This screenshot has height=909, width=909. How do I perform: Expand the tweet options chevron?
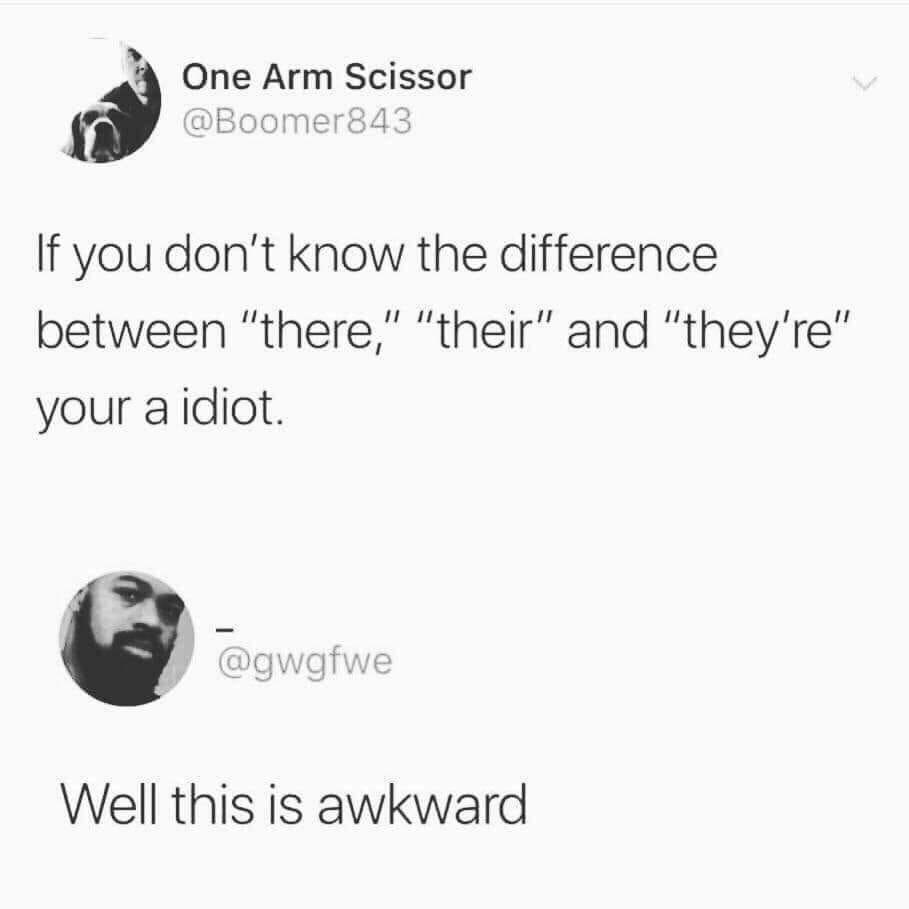pos(864,83)
